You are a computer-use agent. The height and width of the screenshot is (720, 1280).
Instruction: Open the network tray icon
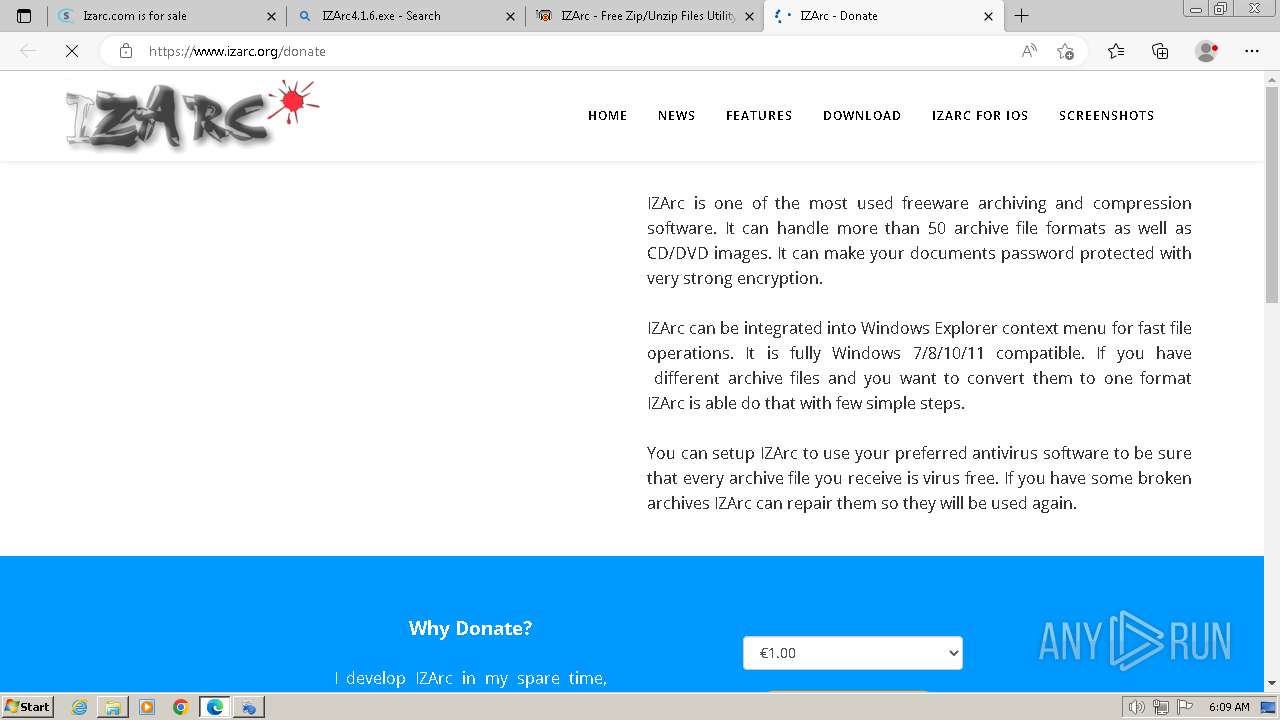(1161, 707)
